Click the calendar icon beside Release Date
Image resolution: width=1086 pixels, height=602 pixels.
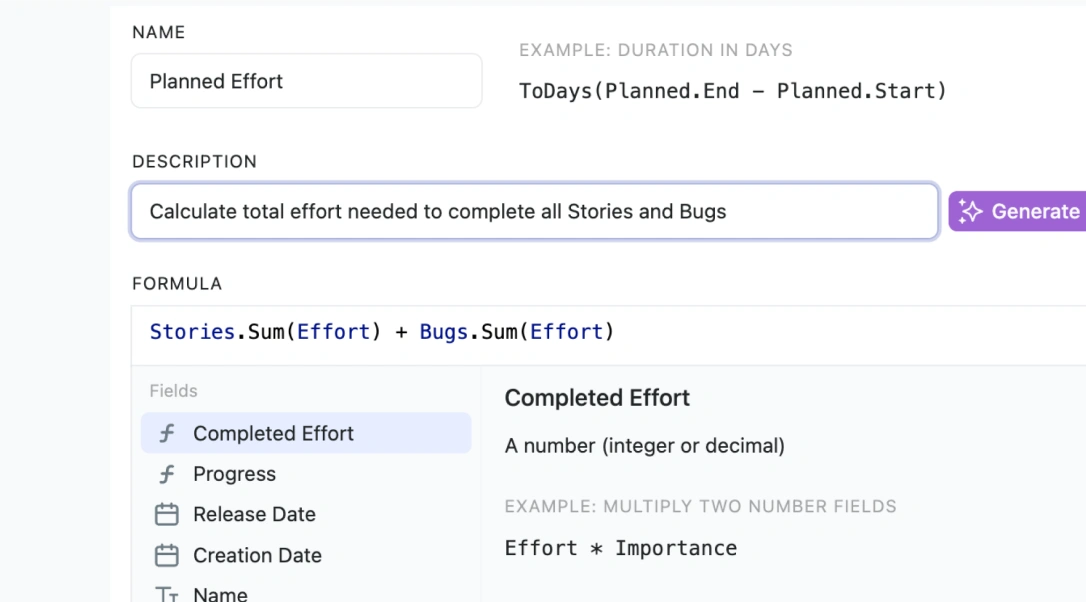click(167, 514)
